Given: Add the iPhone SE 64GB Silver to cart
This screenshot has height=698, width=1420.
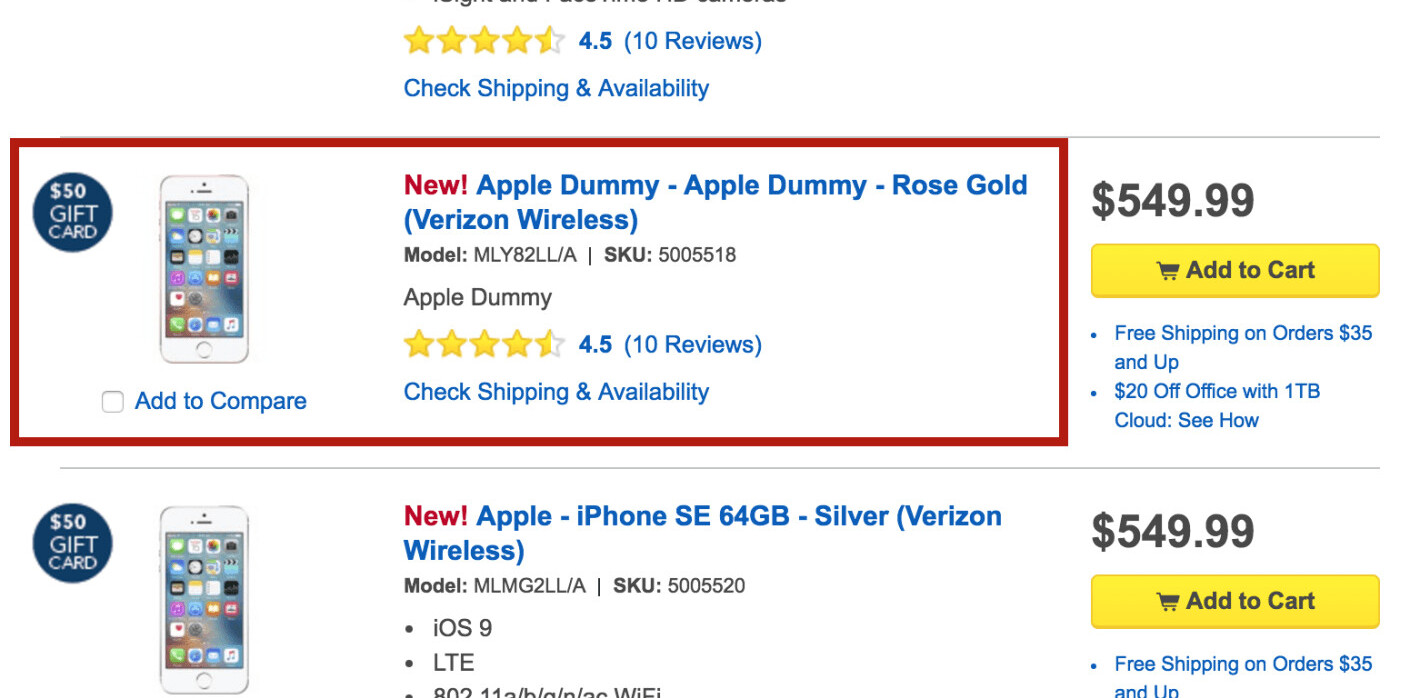Looking at the screenshot, I should (x=1234, y=601).
